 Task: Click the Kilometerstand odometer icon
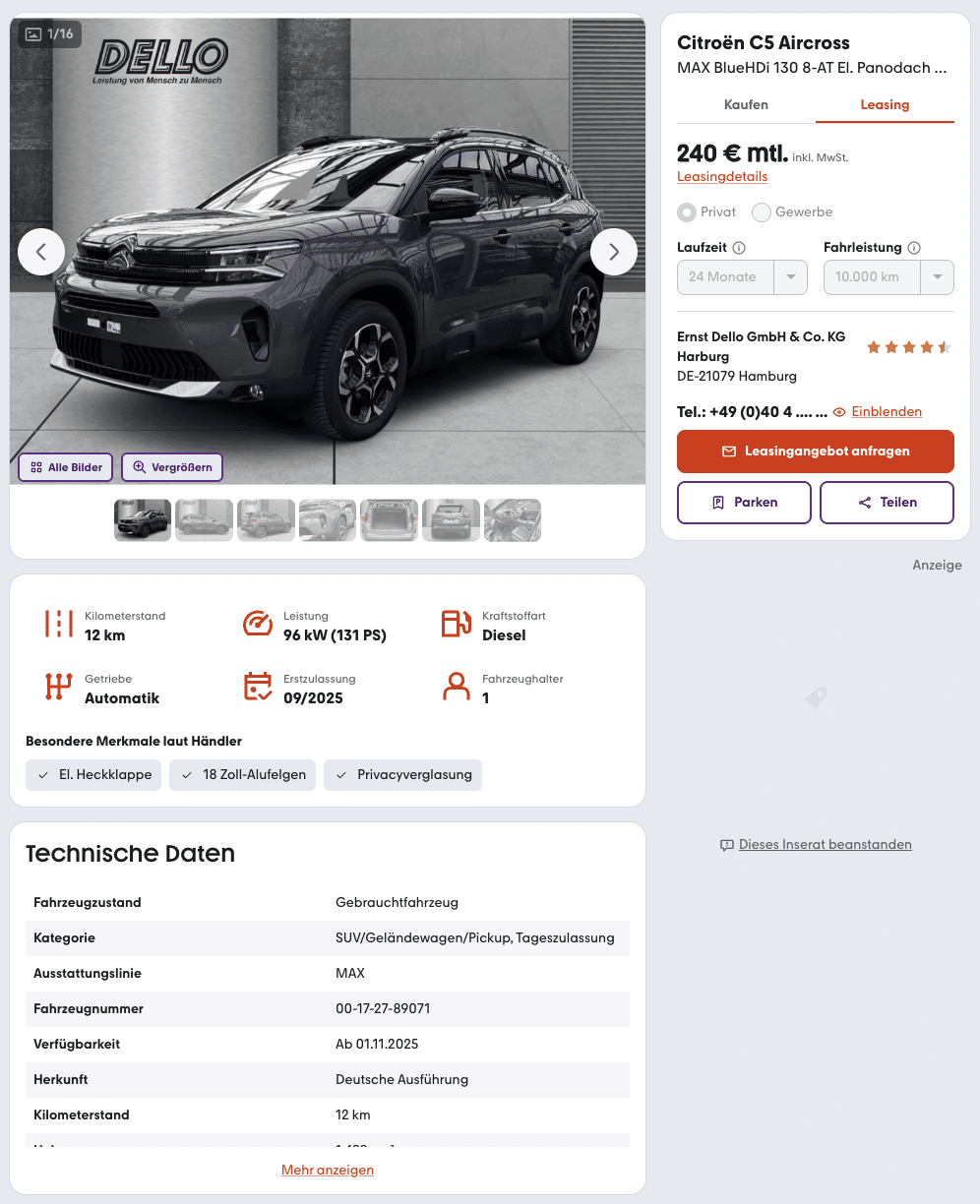pos(59,624)
